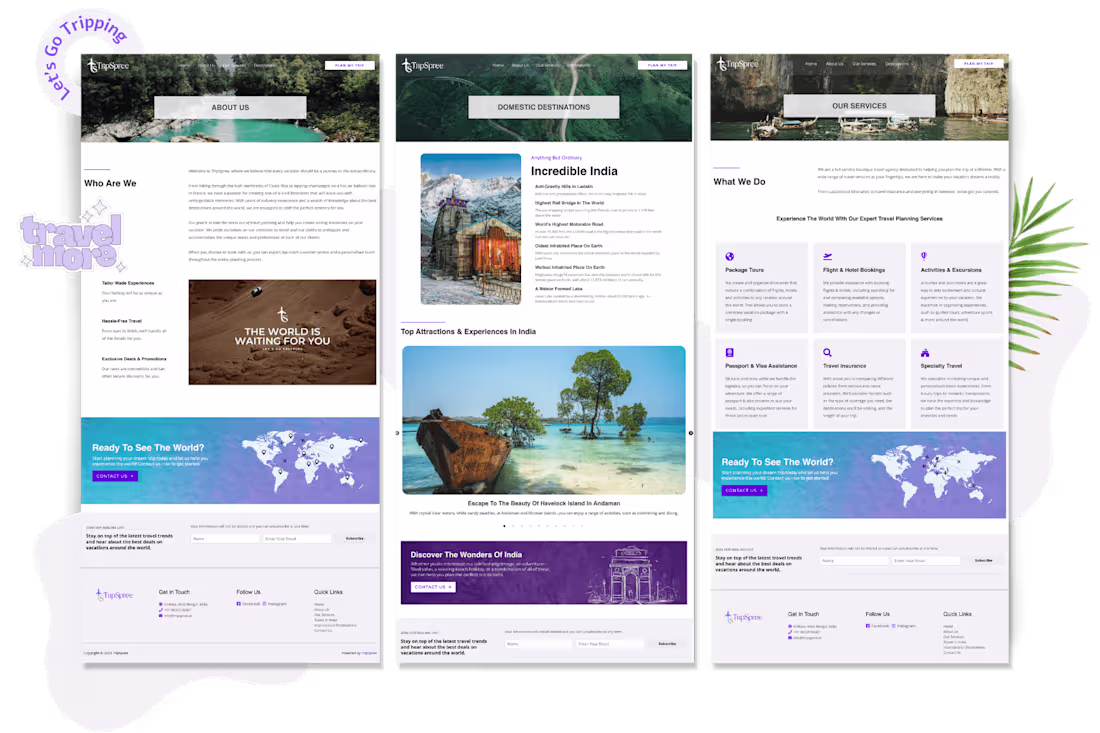Image resolution: width=1100 pixels, height=733 pixels.
Task: Click Plan My Trip on Domestic Destinations page
Action: (662, 65)
